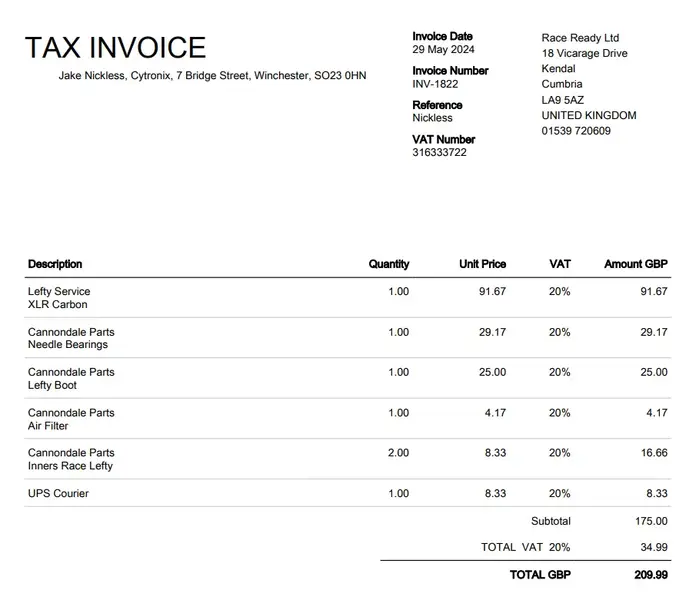696x600 pixels.
Task: Click unit price 4.17 in Air Filter row
Action: (495, 413)
